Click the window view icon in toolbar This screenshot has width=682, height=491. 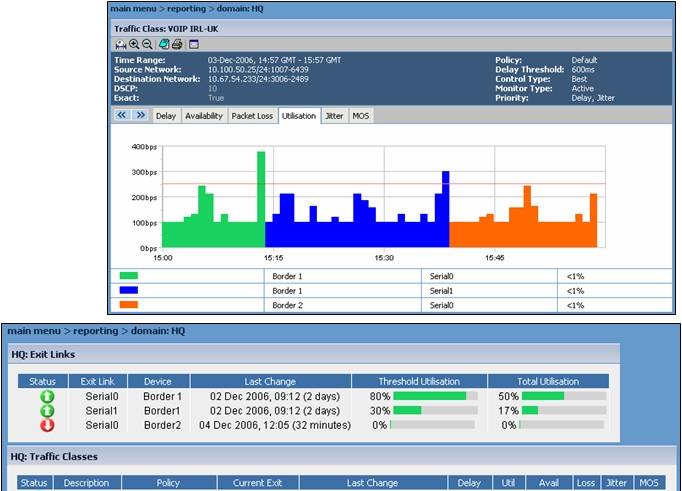coord(194,44)
